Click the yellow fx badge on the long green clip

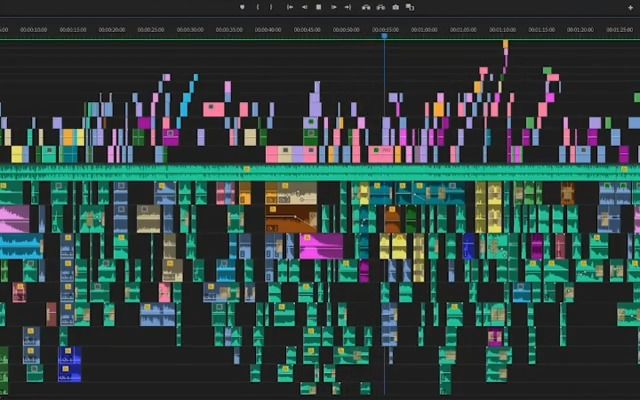tap(247, 169)
